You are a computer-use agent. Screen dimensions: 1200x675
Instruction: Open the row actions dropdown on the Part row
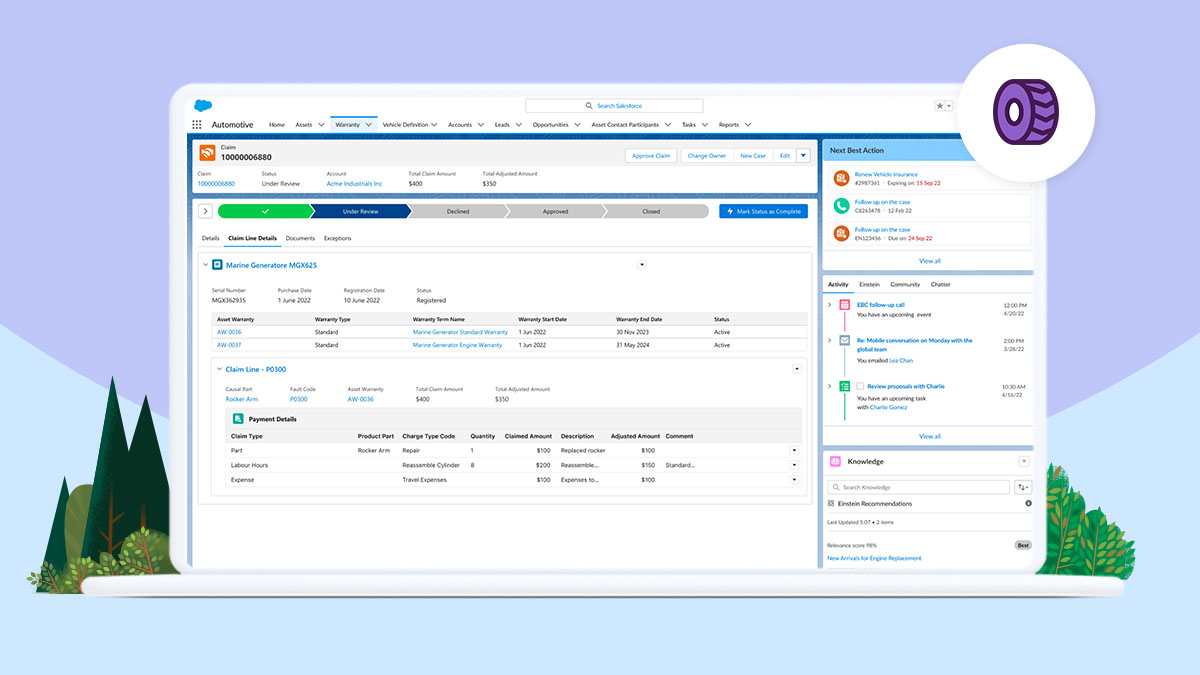point(795,450)
